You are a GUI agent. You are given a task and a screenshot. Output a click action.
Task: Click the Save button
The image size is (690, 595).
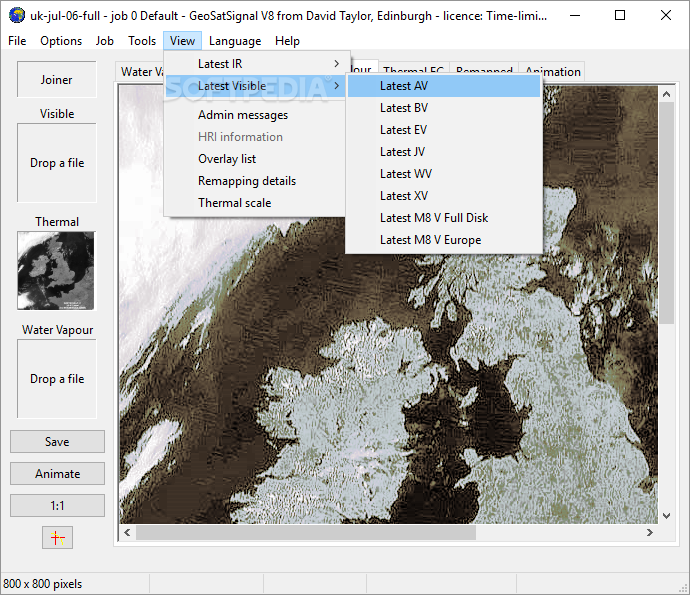[57, 441]
